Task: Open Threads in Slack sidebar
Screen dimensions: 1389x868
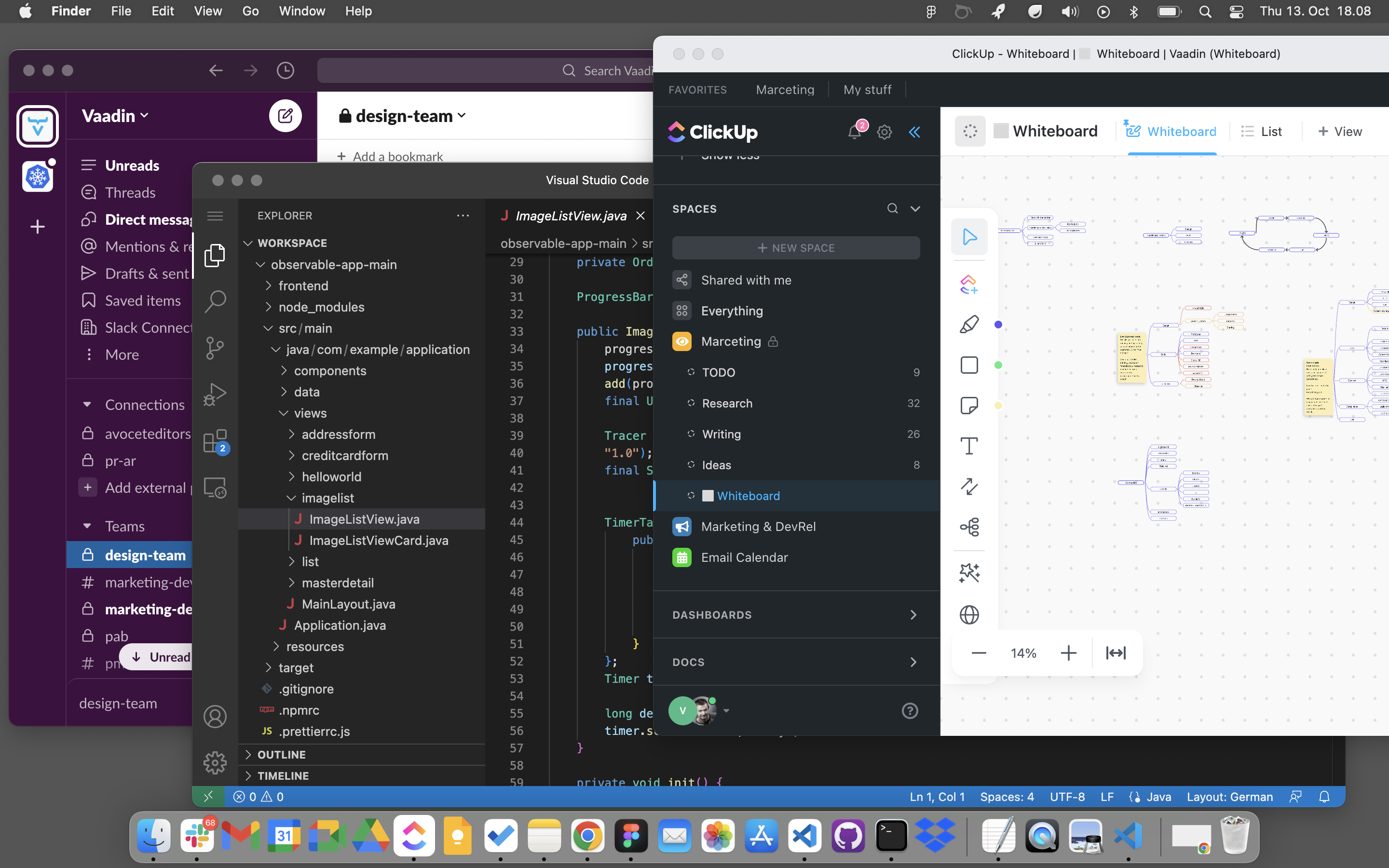Action: (130, 192)
